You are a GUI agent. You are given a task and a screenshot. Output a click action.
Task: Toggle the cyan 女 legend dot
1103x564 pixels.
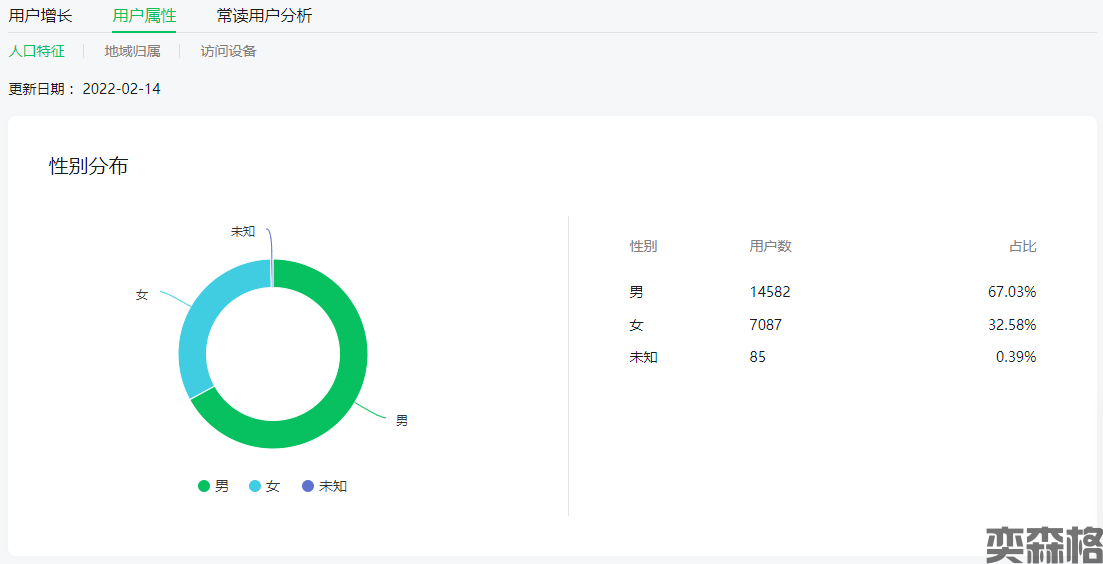tap(255, 486)
